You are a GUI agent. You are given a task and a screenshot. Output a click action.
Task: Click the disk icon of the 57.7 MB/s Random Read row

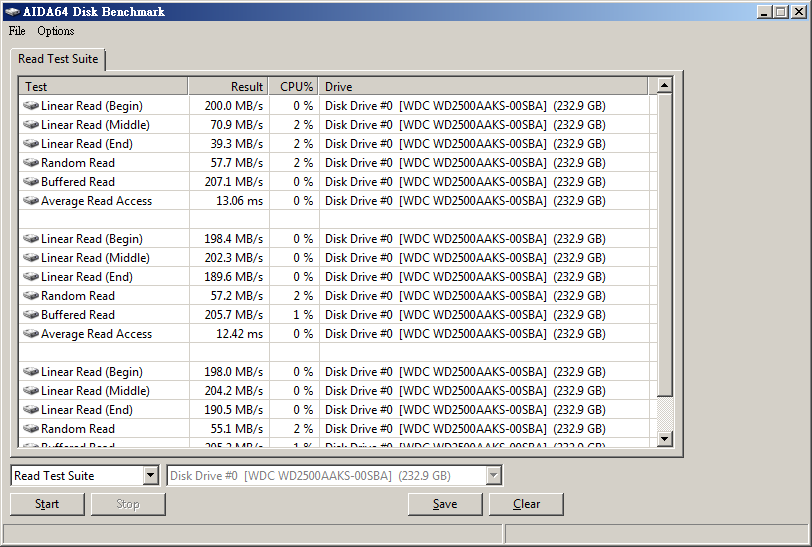click(31, 163)
